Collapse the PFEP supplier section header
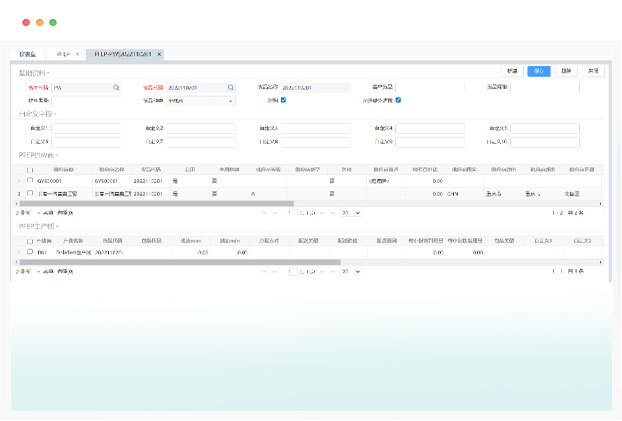The image size is (622, 421). point(38,155)
